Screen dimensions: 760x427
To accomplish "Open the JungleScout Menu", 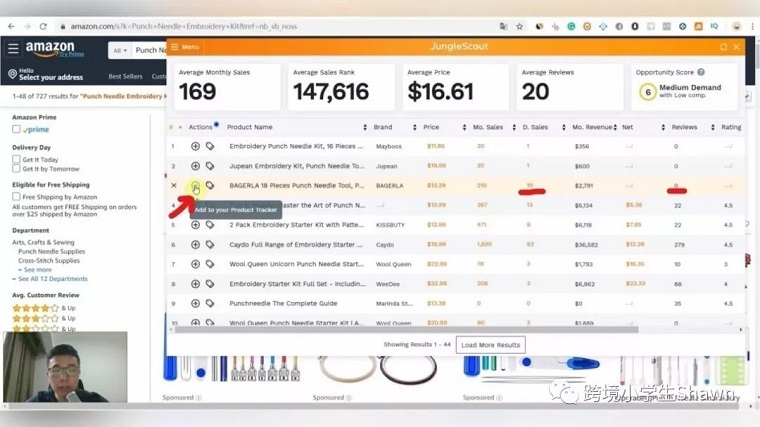I will 185,47.
